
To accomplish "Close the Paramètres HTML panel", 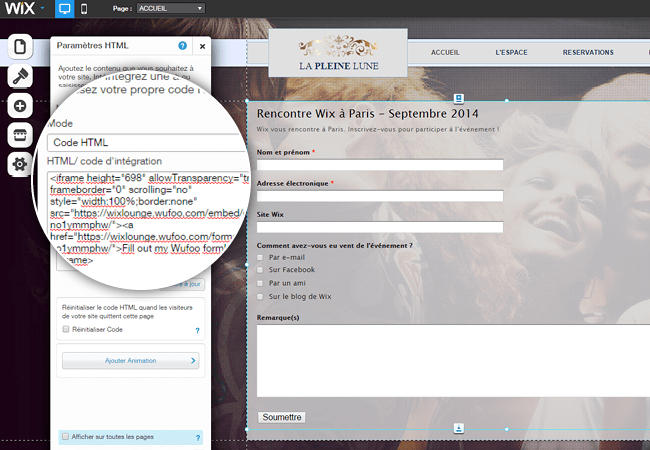I will pyautogui.click(x=202, y=46).
